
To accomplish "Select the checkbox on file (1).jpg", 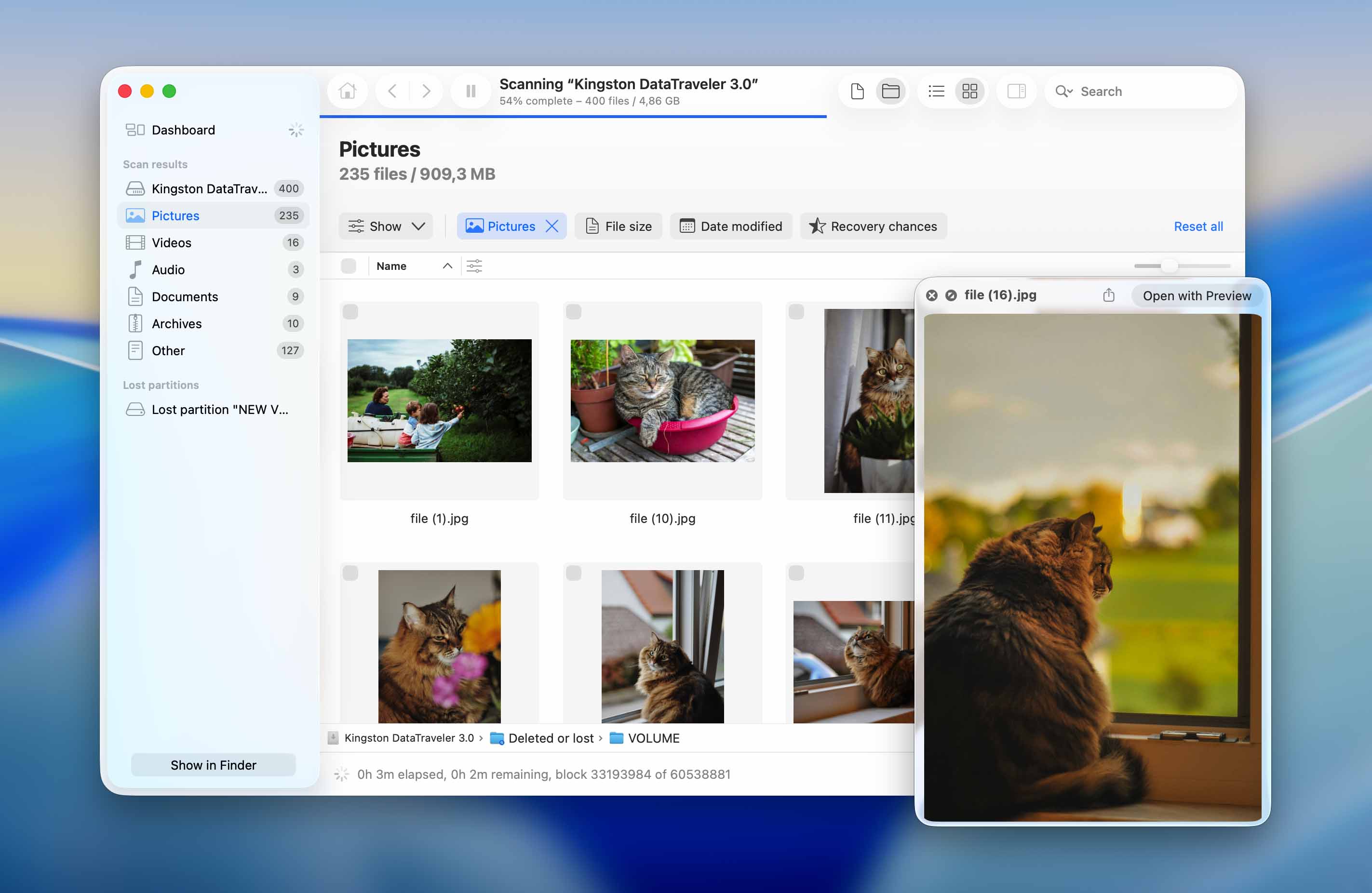I will click(x=350, y=312).
